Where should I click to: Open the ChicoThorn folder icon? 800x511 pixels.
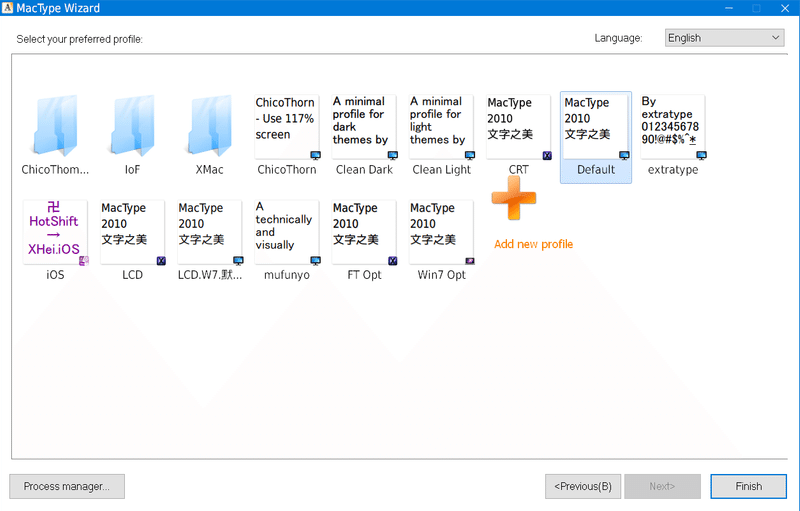55,126
